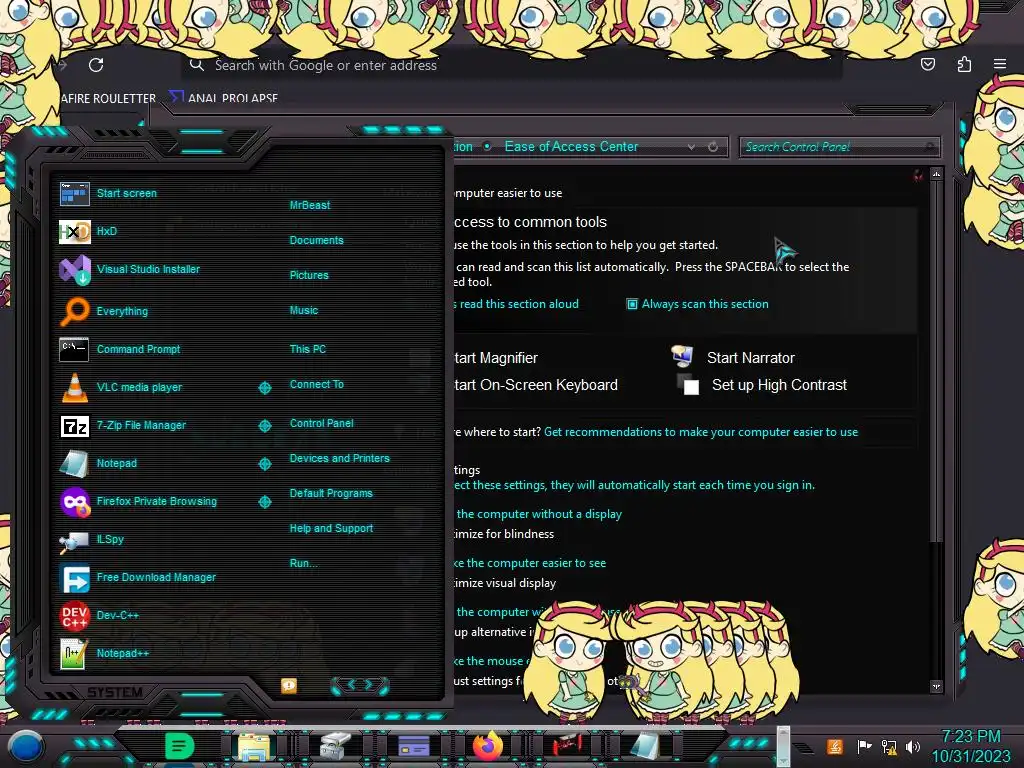Open the use computer without a display link

pyautogui.click(x=539, y=514)
